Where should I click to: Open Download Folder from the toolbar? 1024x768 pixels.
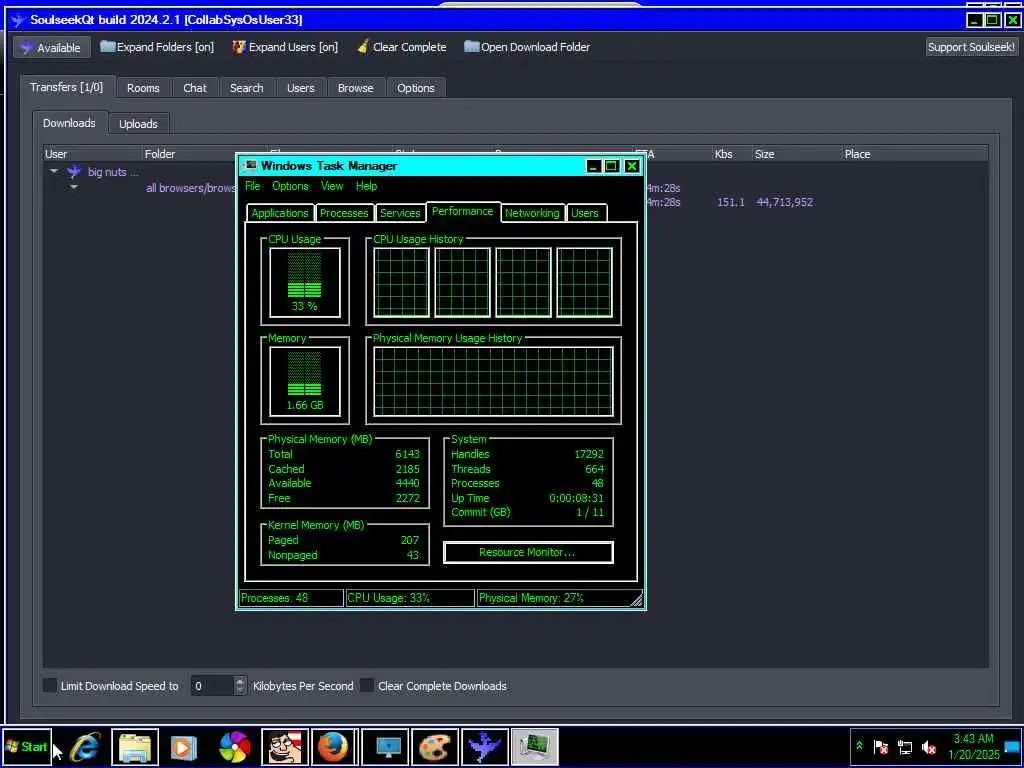click(527, 47)
